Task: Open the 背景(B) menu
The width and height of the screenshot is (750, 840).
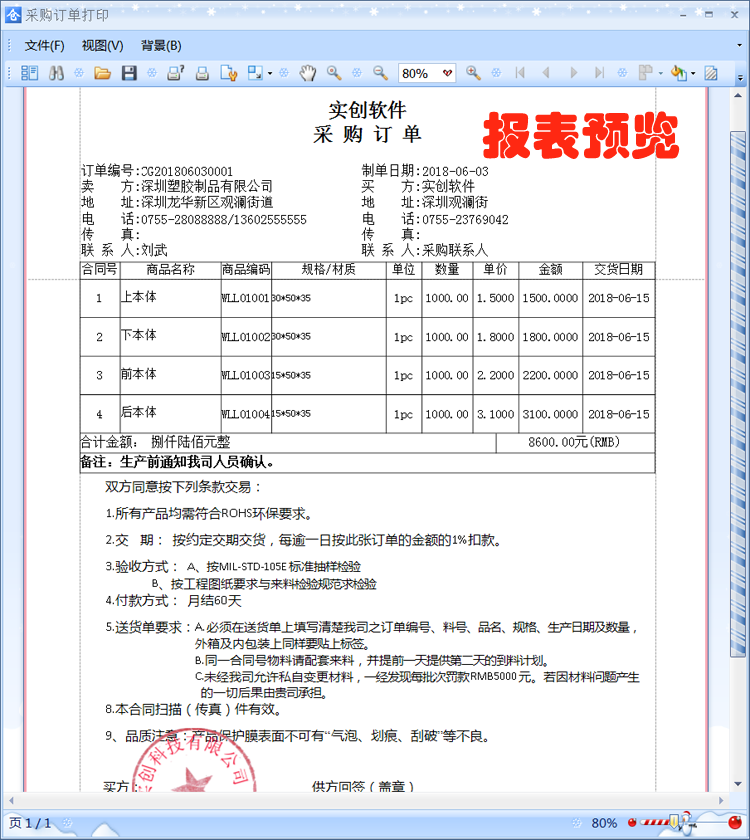Action: pos(161,46)
